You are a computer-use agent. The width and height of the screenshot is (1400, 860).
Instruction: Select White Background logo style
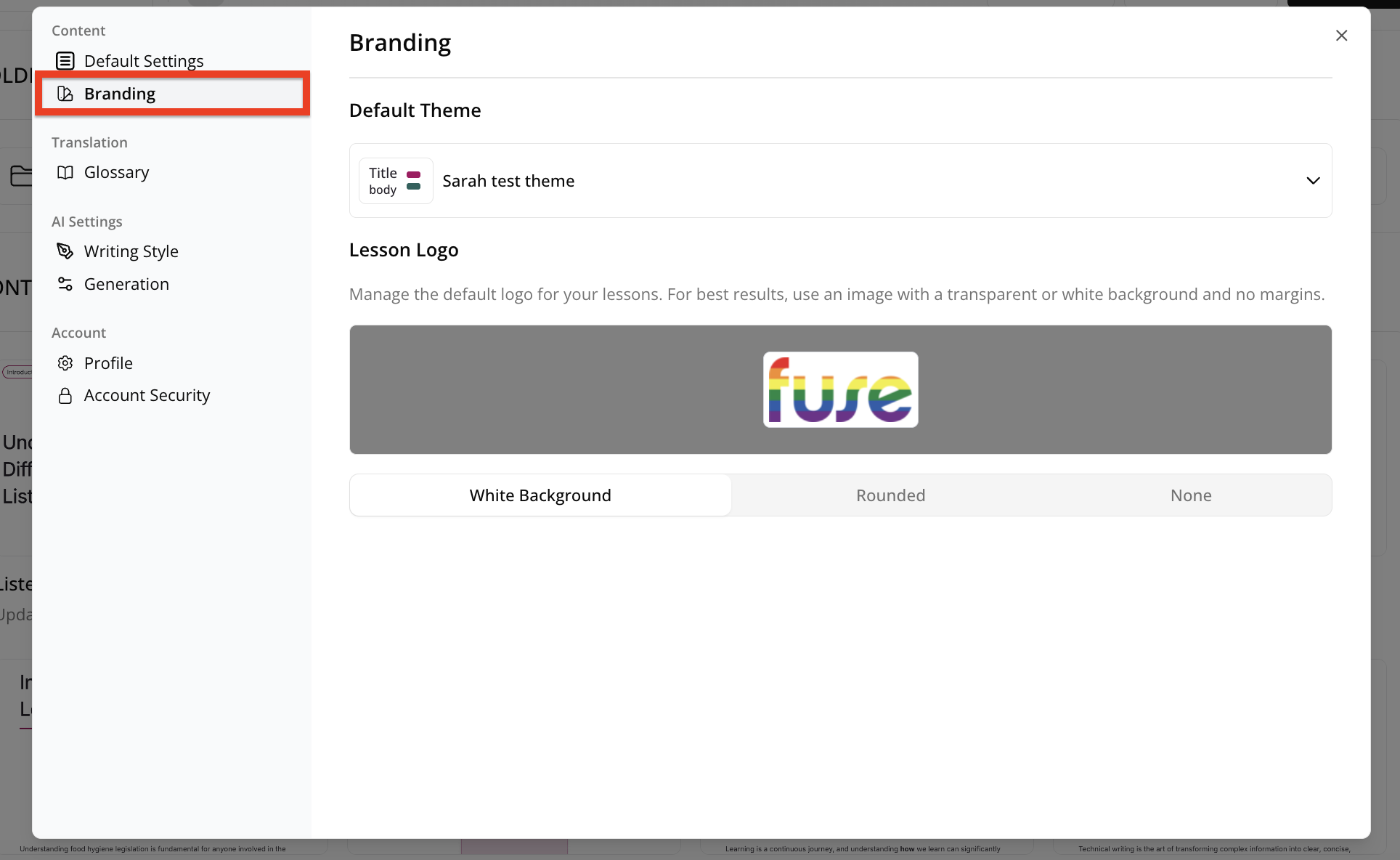[540, 495]
